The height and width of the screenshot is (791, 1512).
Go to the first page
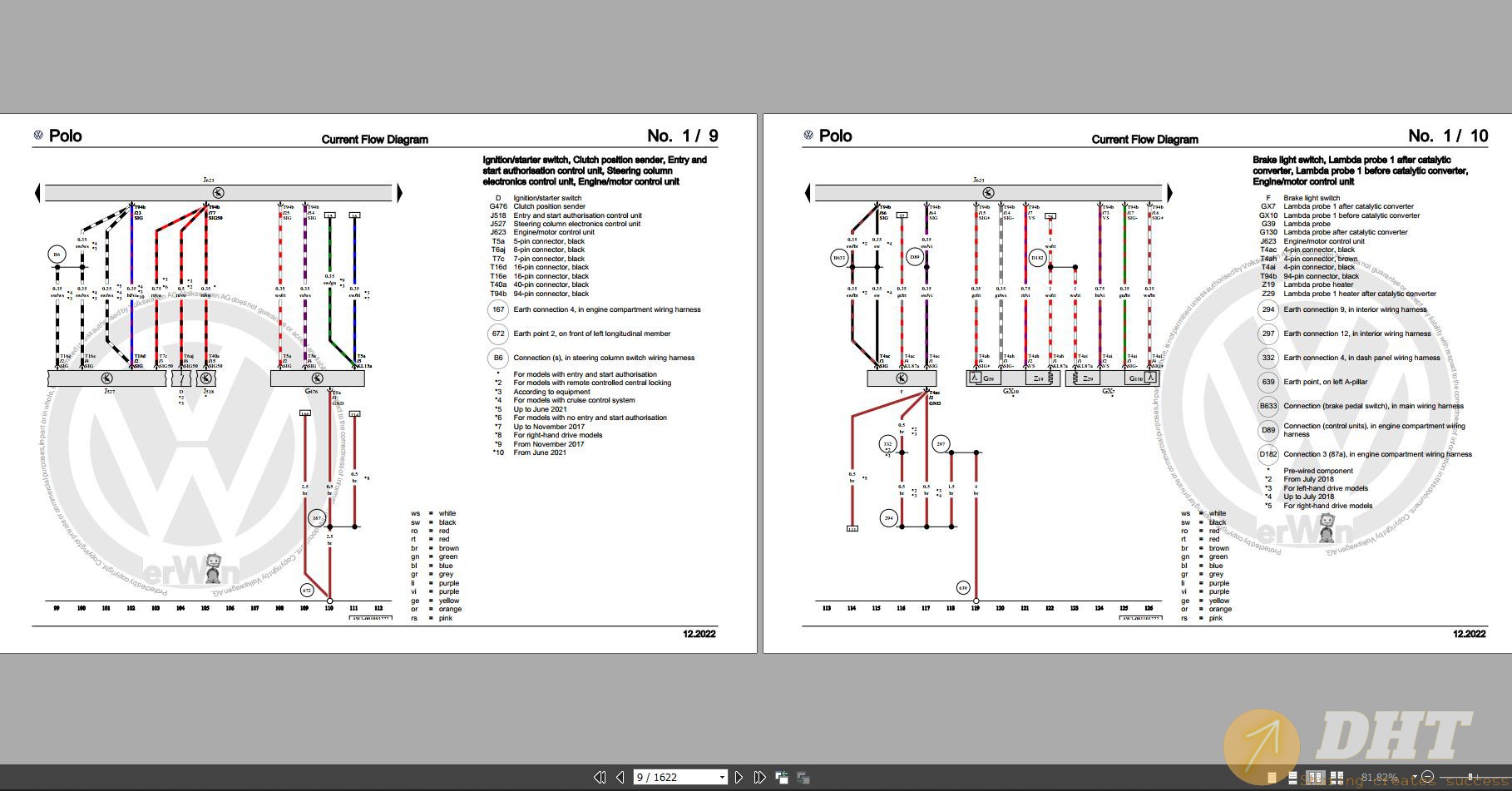600,777
